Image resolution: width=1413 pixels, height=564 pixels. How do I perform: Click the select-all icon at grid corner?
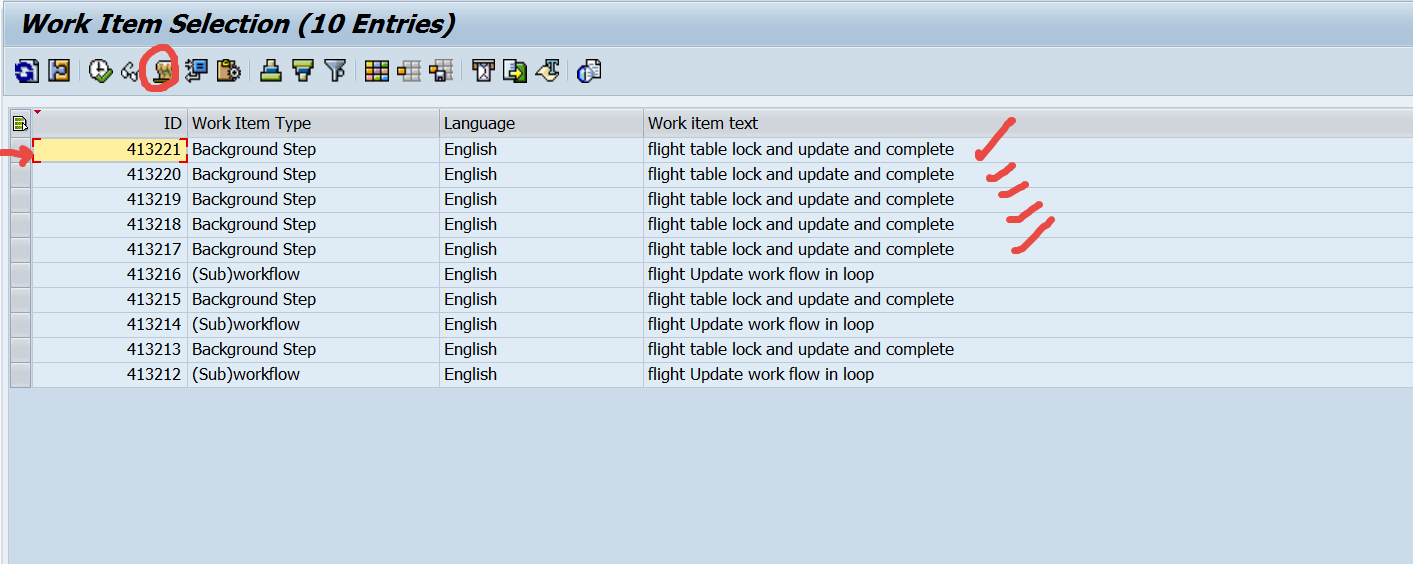point(20,123)
